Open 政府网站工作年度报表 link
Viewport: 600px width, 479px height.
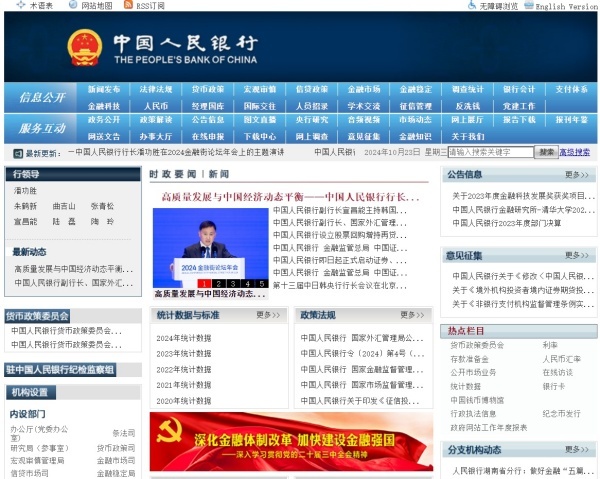click(x=489, y=427)
